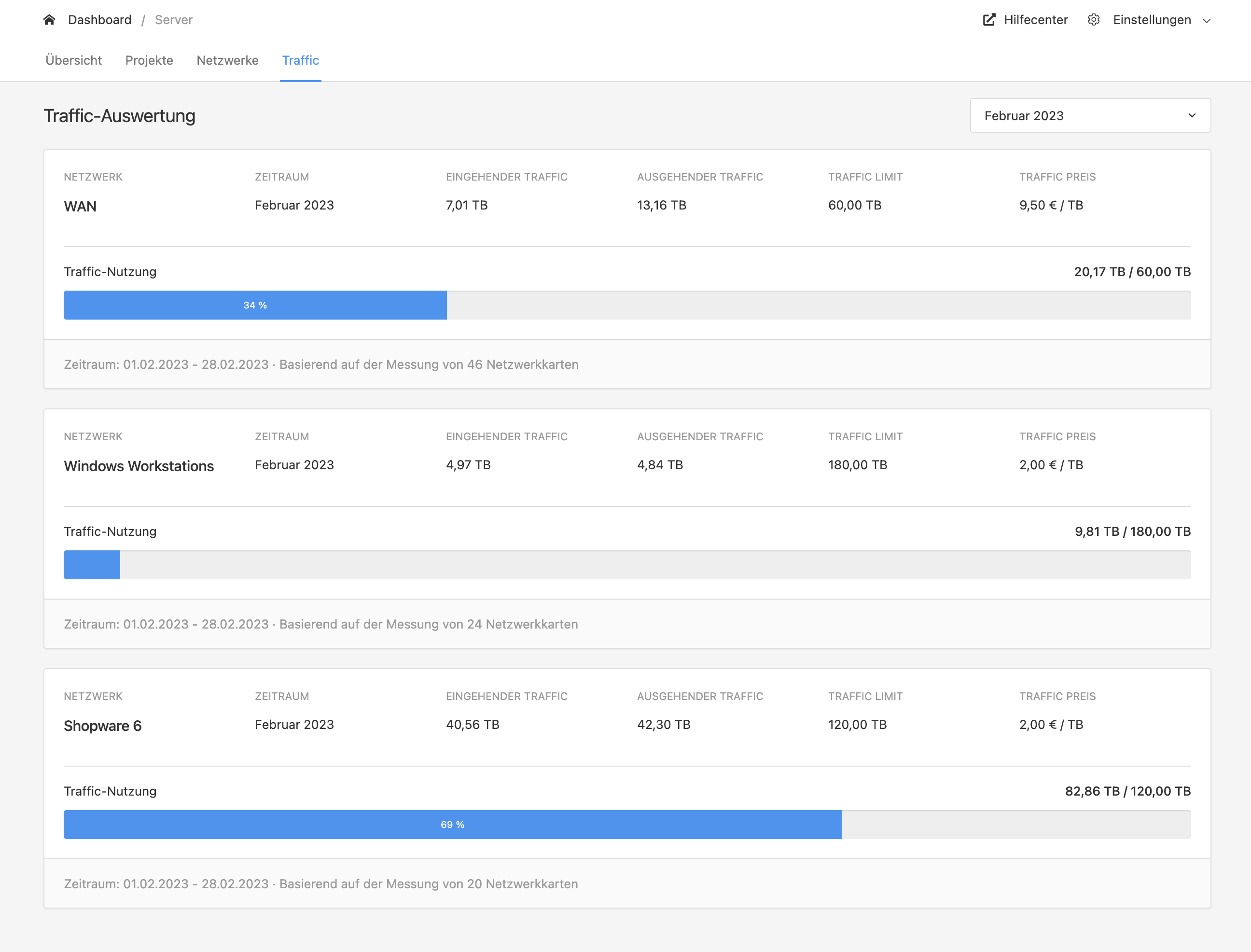Click the WAN traffic limit value 60,00 TB
Viewport: 1251px width, 952px height.
855,205
